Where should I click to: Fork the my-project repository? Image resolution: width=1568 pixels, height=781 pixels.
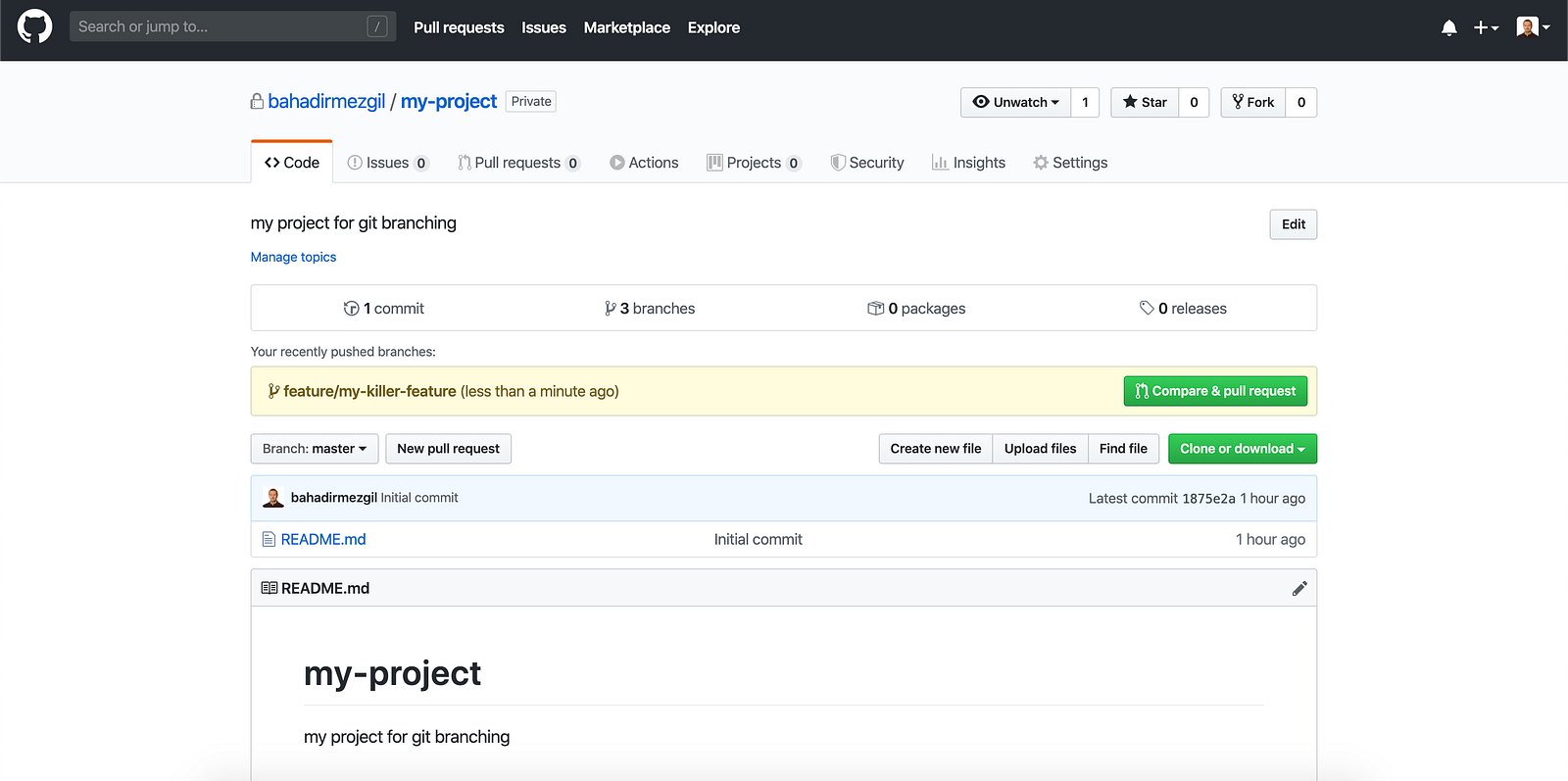1253,102
